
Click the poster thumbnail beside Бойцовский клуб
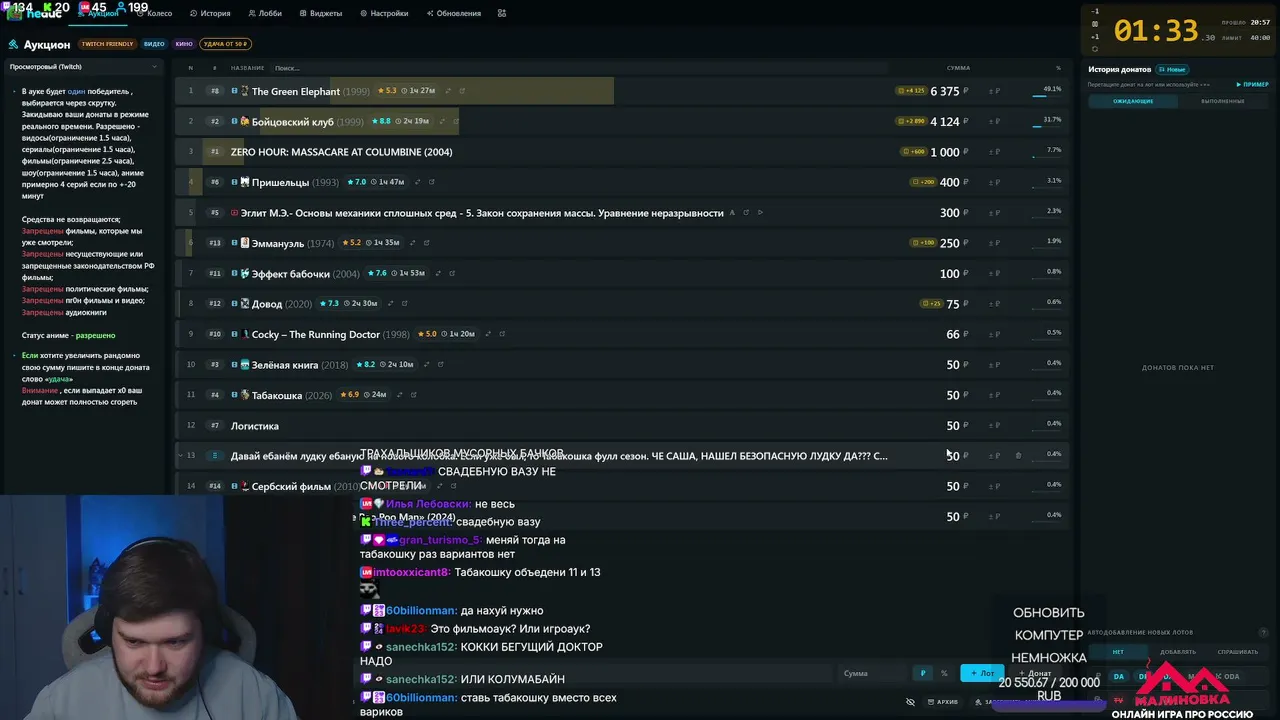[245, 121]
